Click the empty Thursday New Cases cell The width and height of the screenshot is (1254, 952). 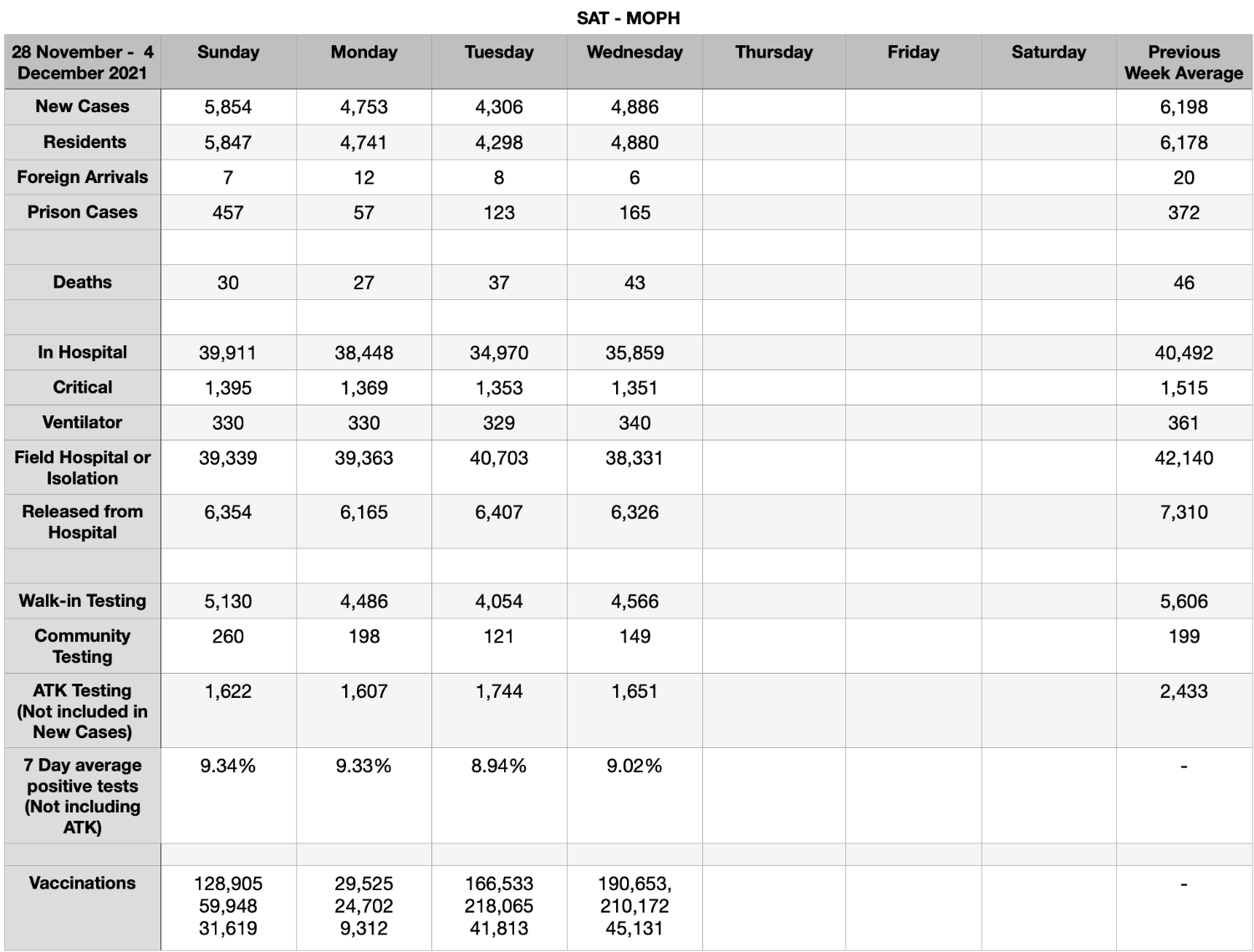[x=773, y=107]
